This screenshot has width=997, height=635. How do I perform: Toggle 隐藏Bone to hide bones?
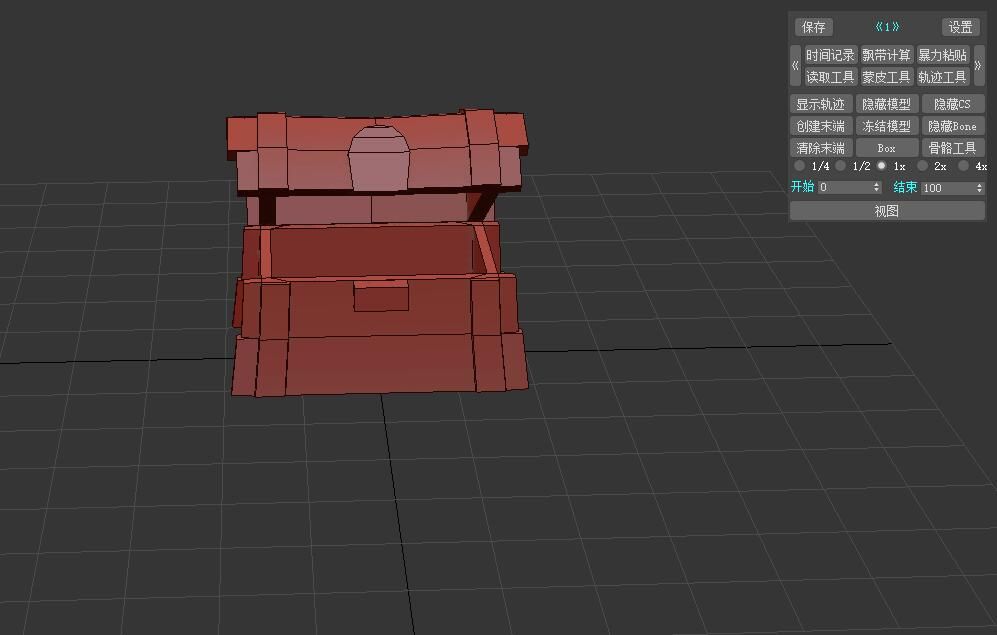pos(952,126)
